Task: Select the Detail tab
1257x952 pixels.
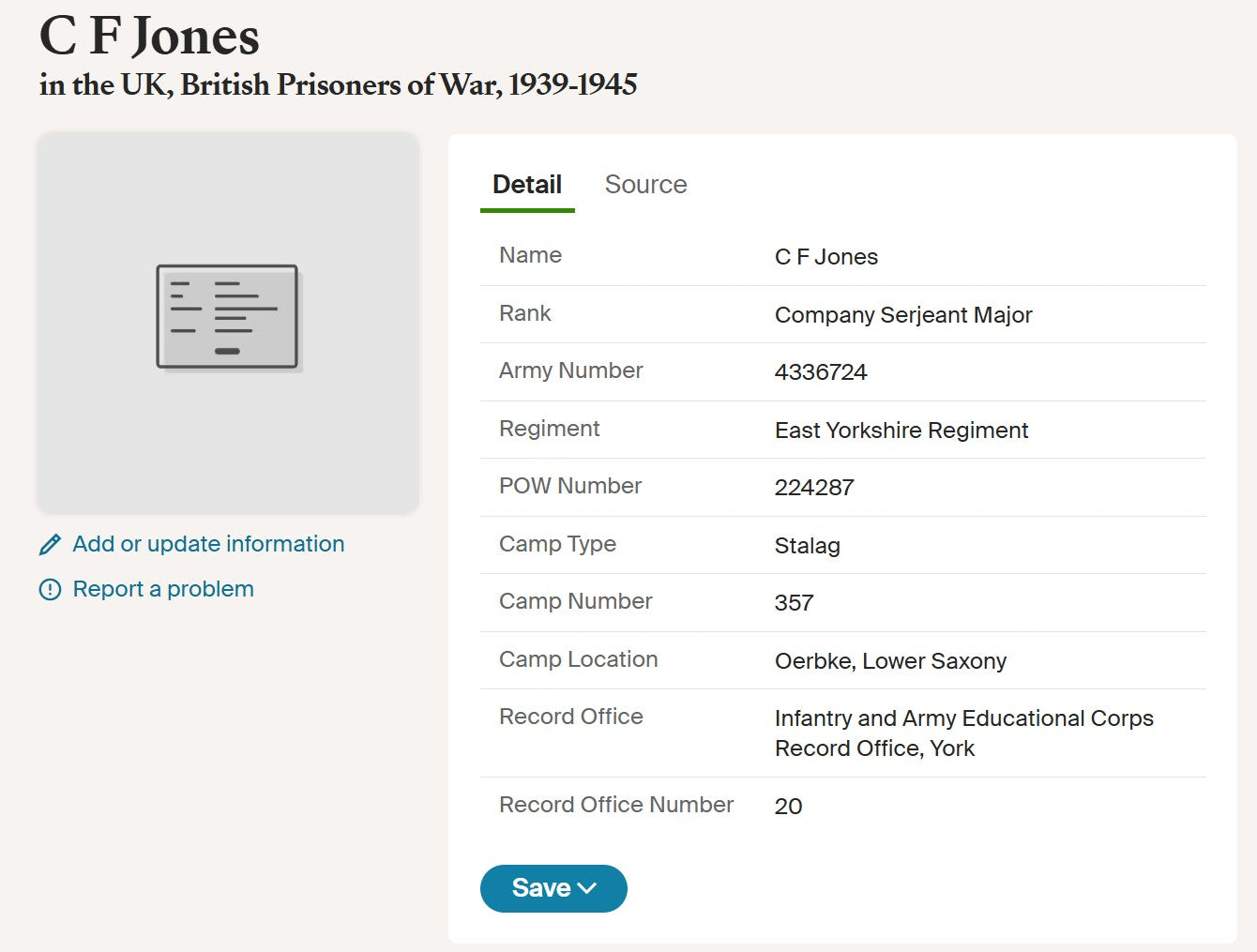Action: (x=527, y=185)
